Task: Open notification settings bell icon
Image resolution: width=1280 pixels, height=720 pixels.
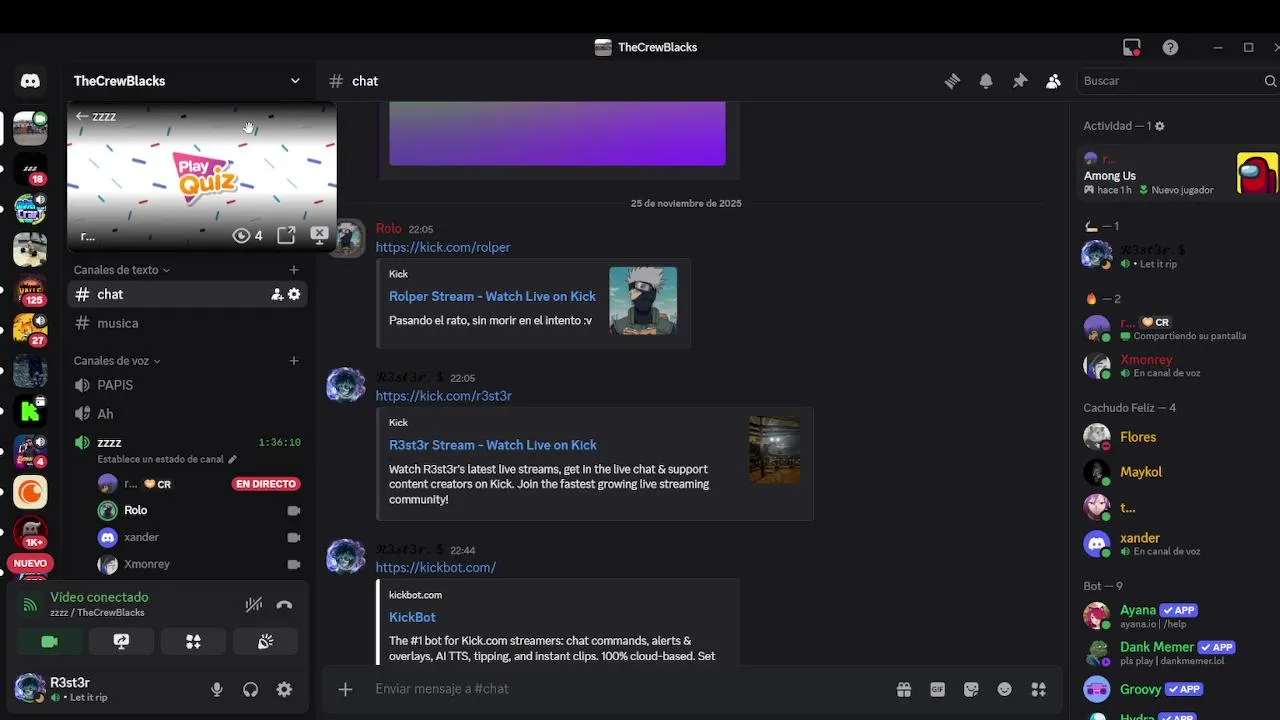Action: click(986, 81)
